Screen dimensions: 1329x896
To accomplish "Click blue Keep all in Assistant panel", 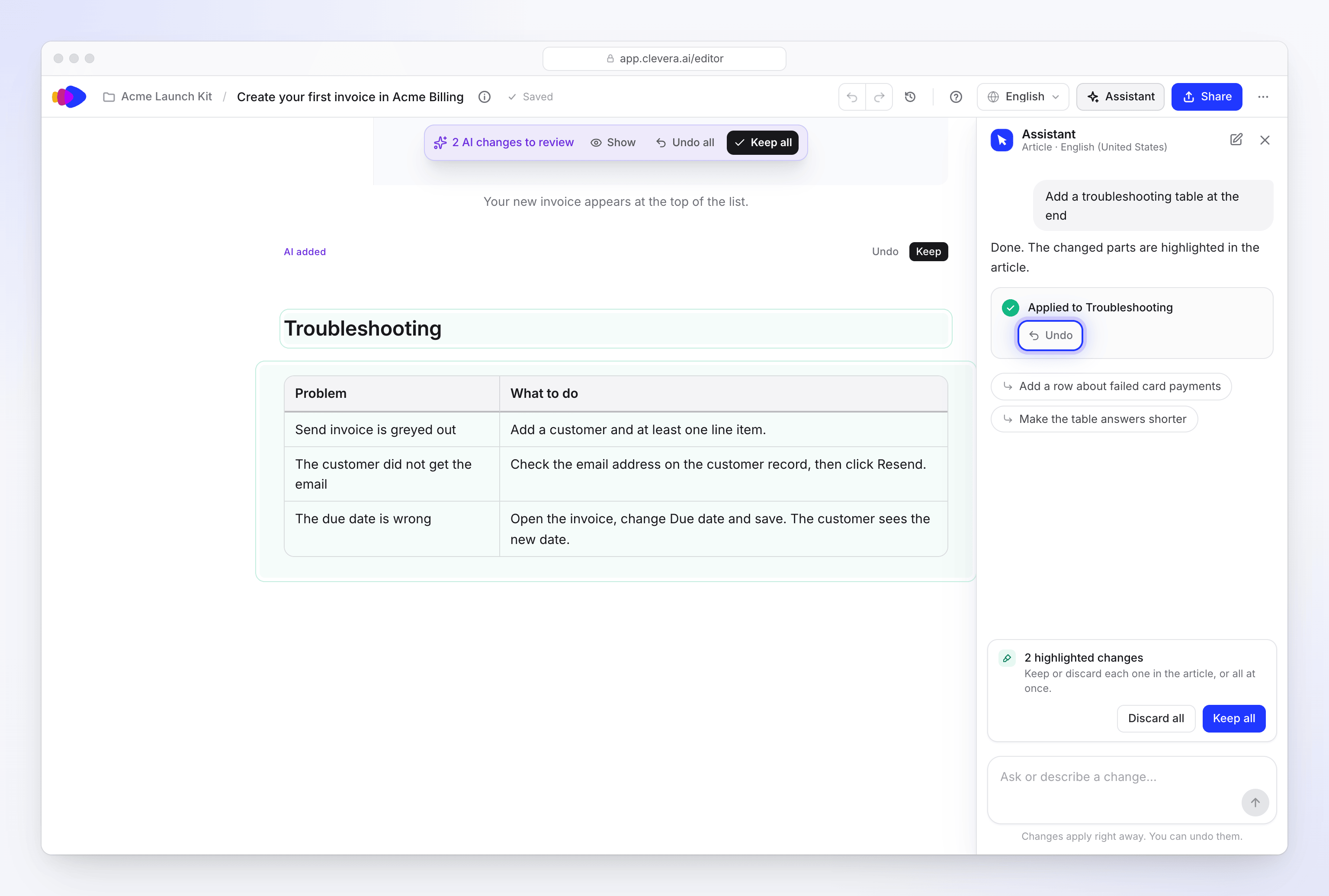I will click(1234, 718).
